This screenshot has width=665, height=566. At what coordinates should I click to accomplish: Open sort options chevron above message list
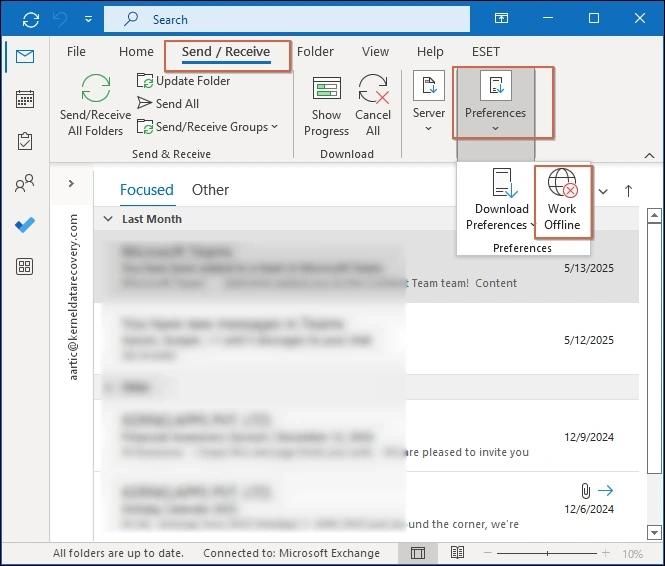pyautogui.click(x=603, y=191)
